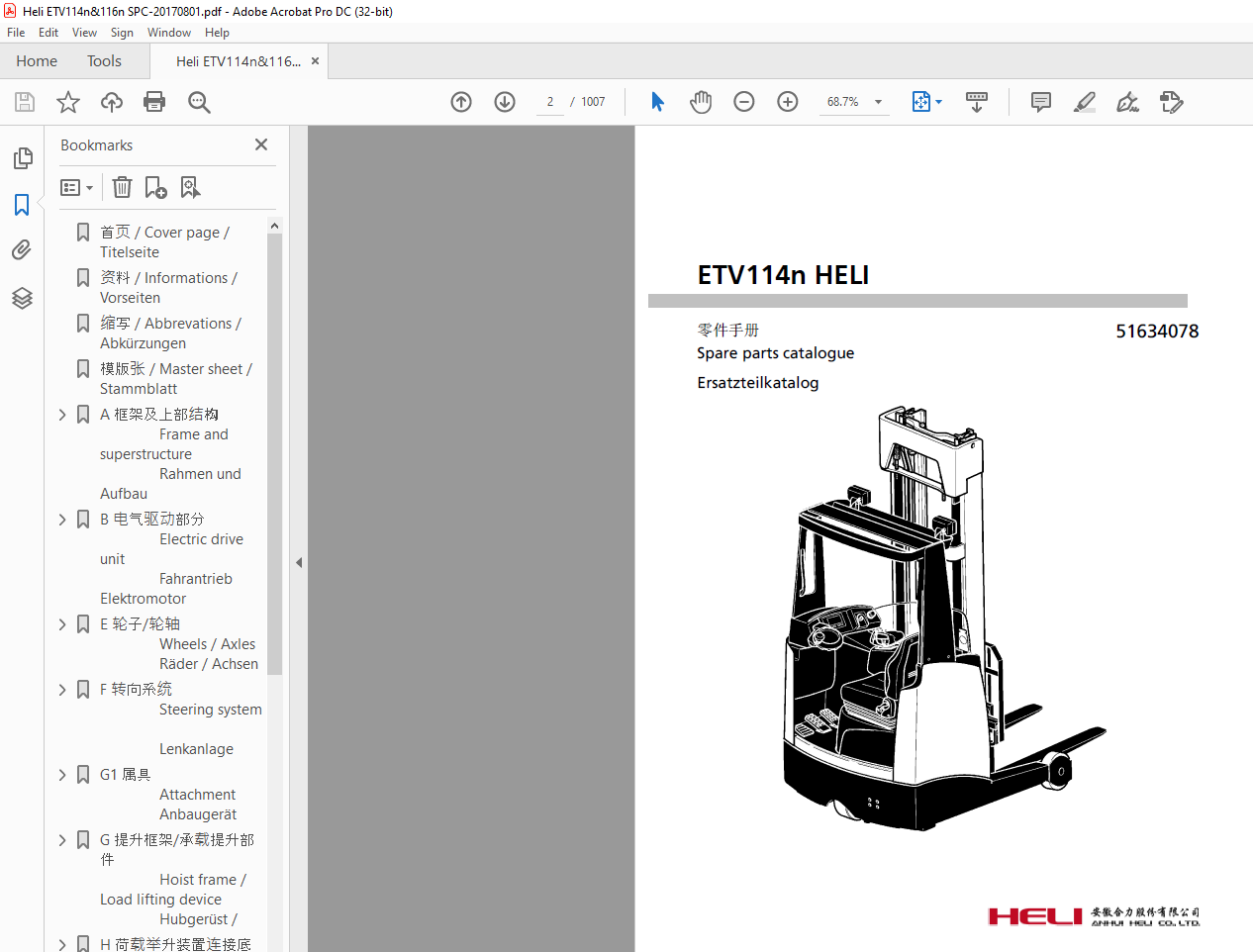Expand the F Steering system bookmark
This screenshot has width=1253, height=952.
pyautogui.click(x=62, y=690)
